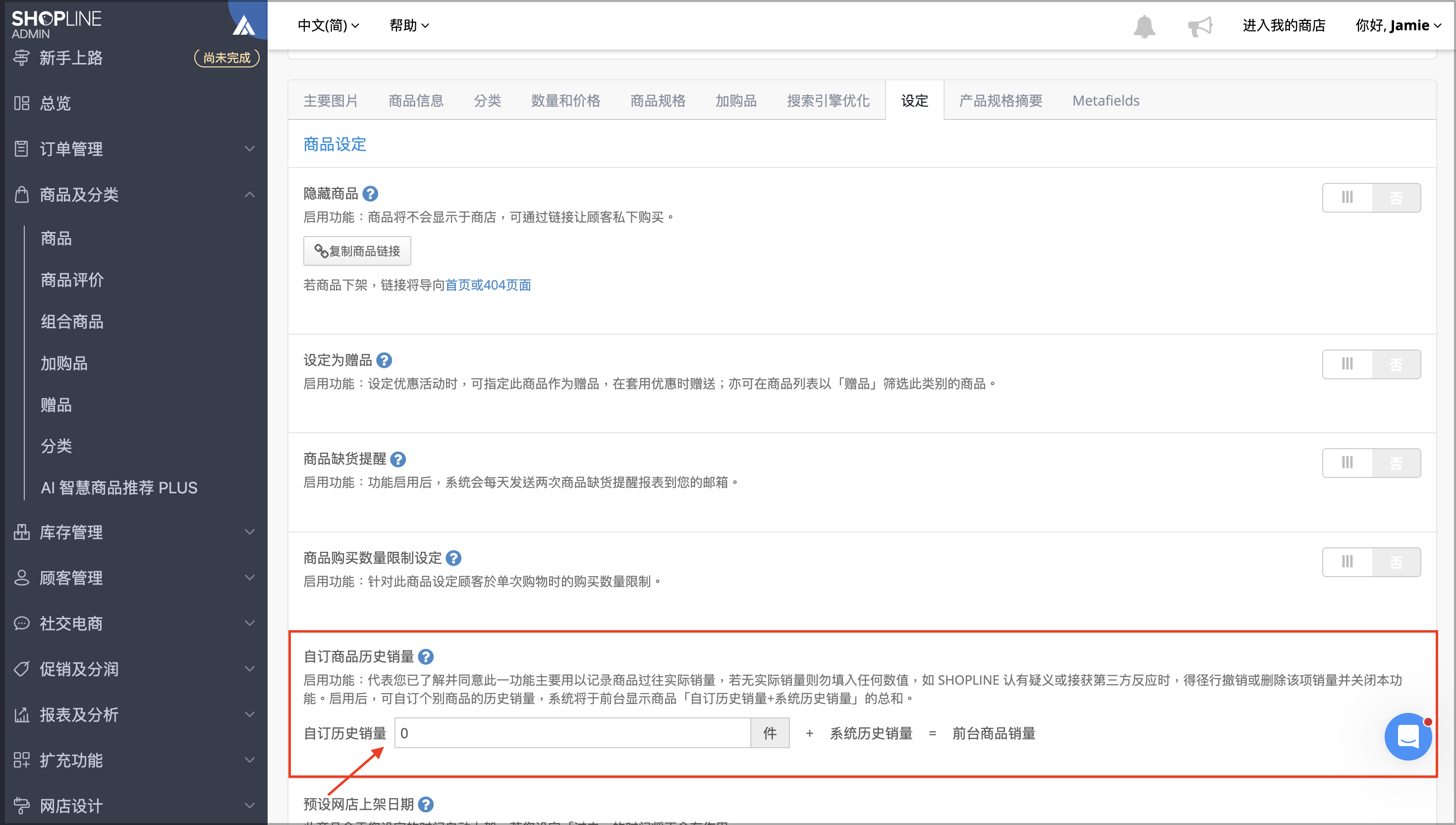
Task: Click help icon next to 预设网店上架日期
Action: 426,804
